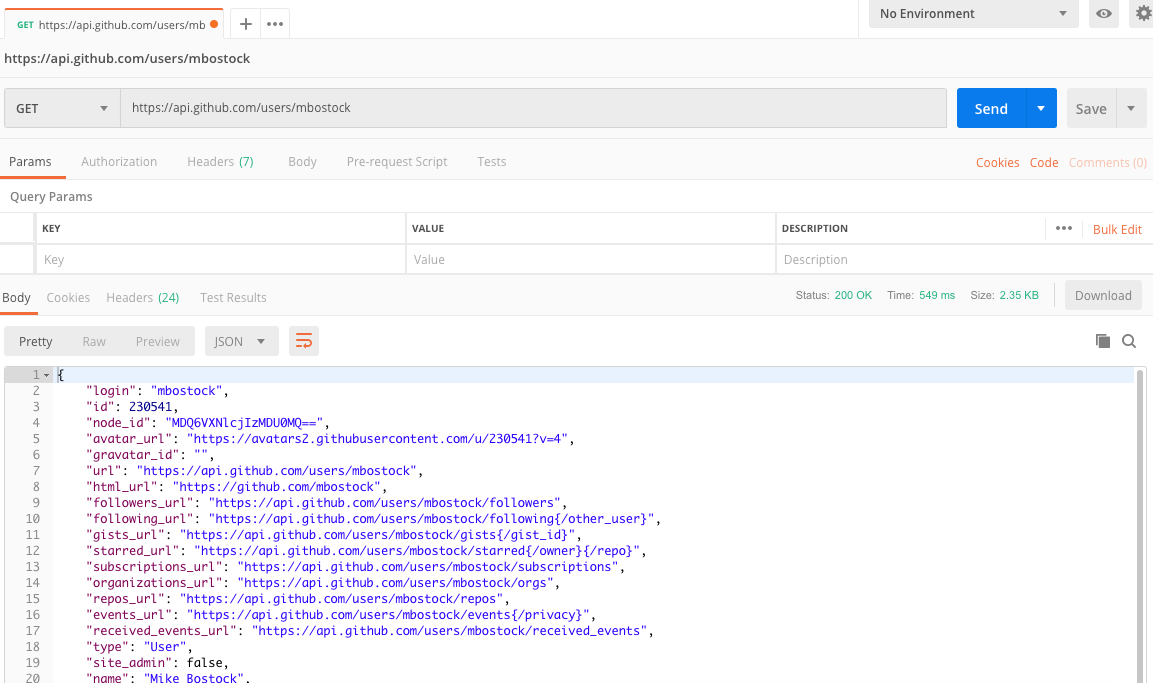Click the "site_admin": false line

click(157, 663)
